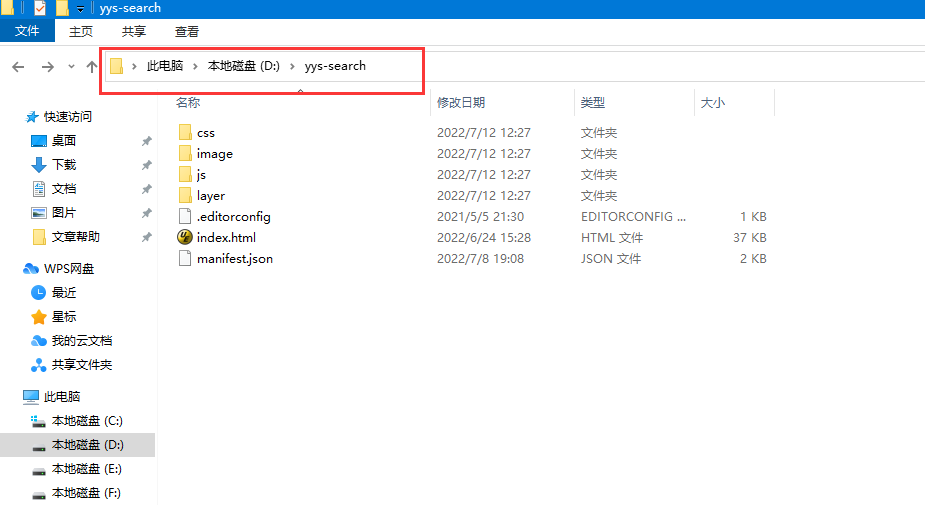925x505 pixels.
Task: Open WPS网盘 cloud drive in sidebar
Action: pyautogui.click(x=67, y=269)
